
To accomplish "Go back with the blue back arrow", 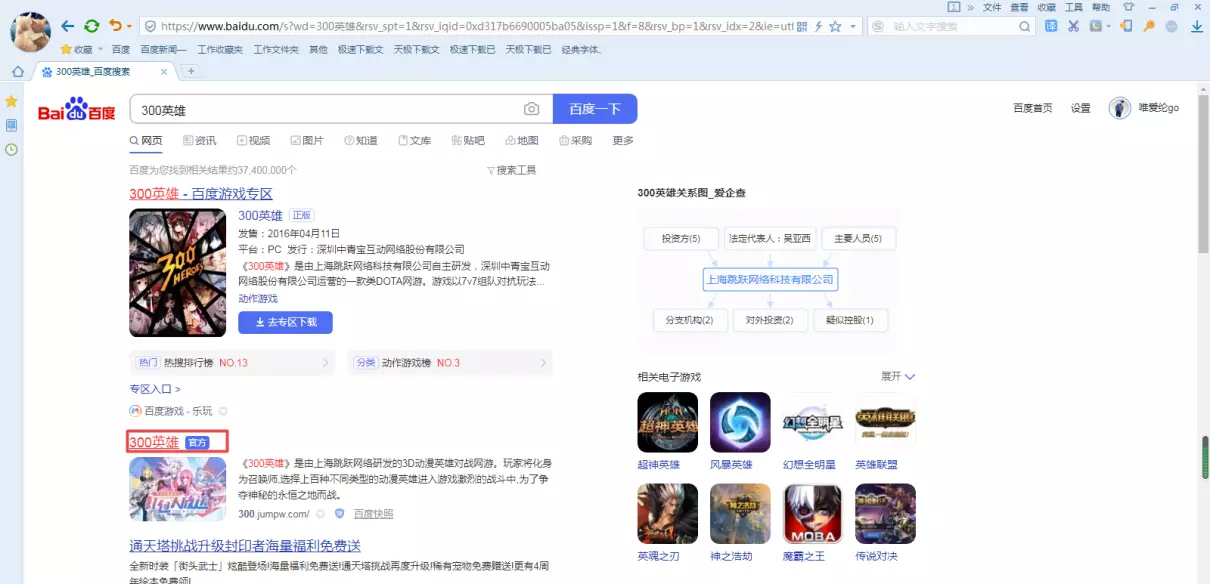I will click(68, 26).
